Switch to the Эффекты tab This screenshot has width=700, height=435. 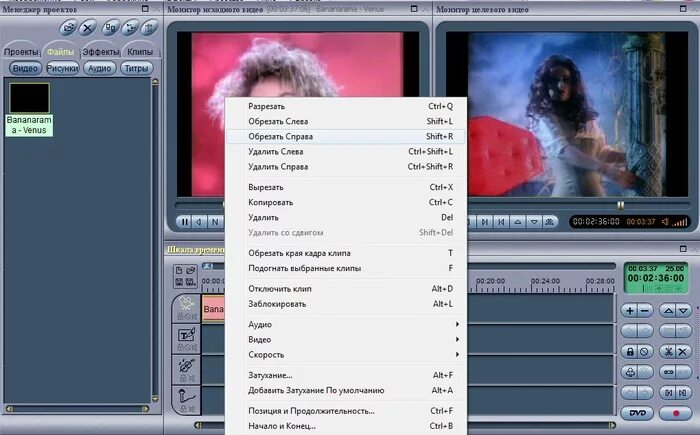point(101,52)
